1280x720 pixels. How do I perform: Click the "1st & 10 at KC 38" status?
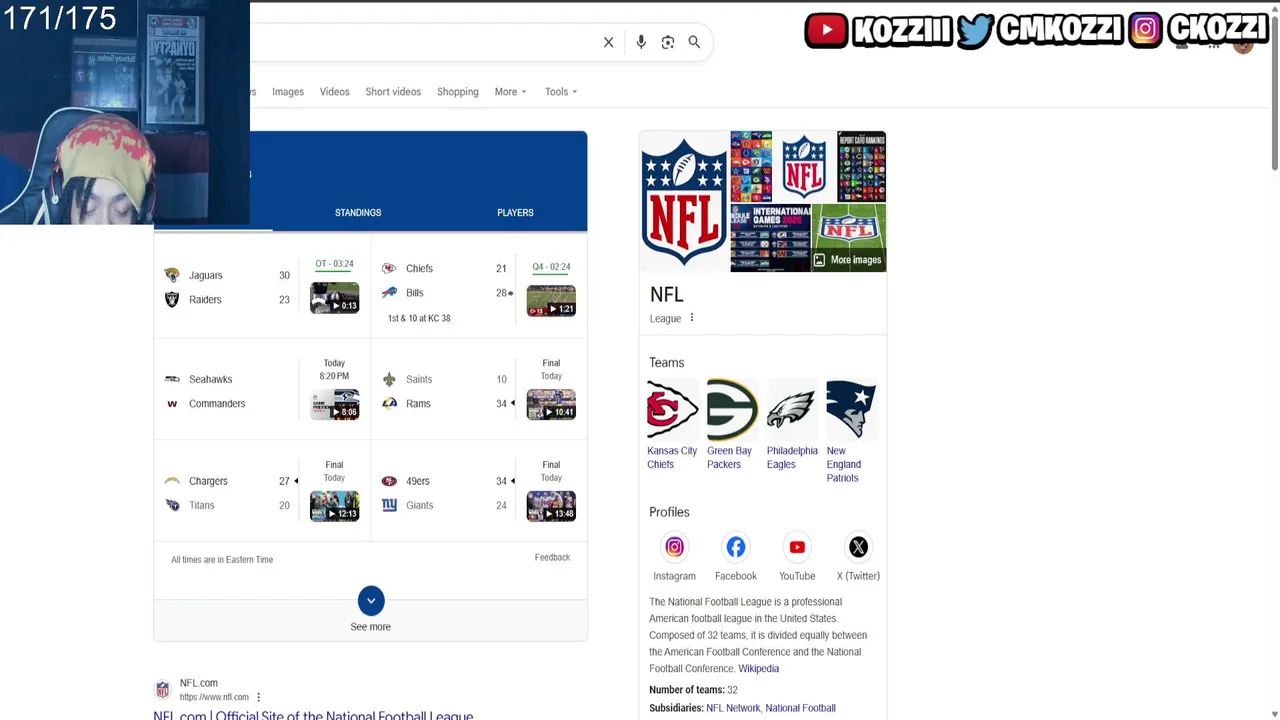tap(419, 318)
